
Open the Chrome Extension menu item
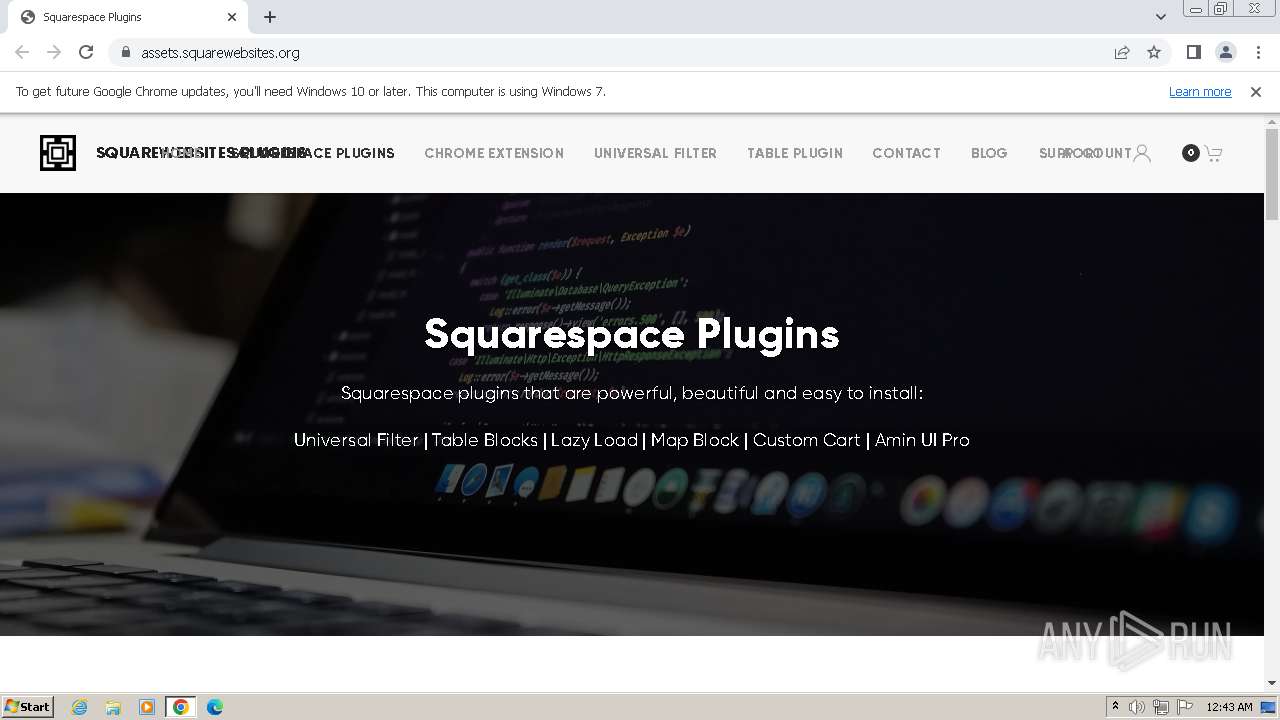[494, 153]
